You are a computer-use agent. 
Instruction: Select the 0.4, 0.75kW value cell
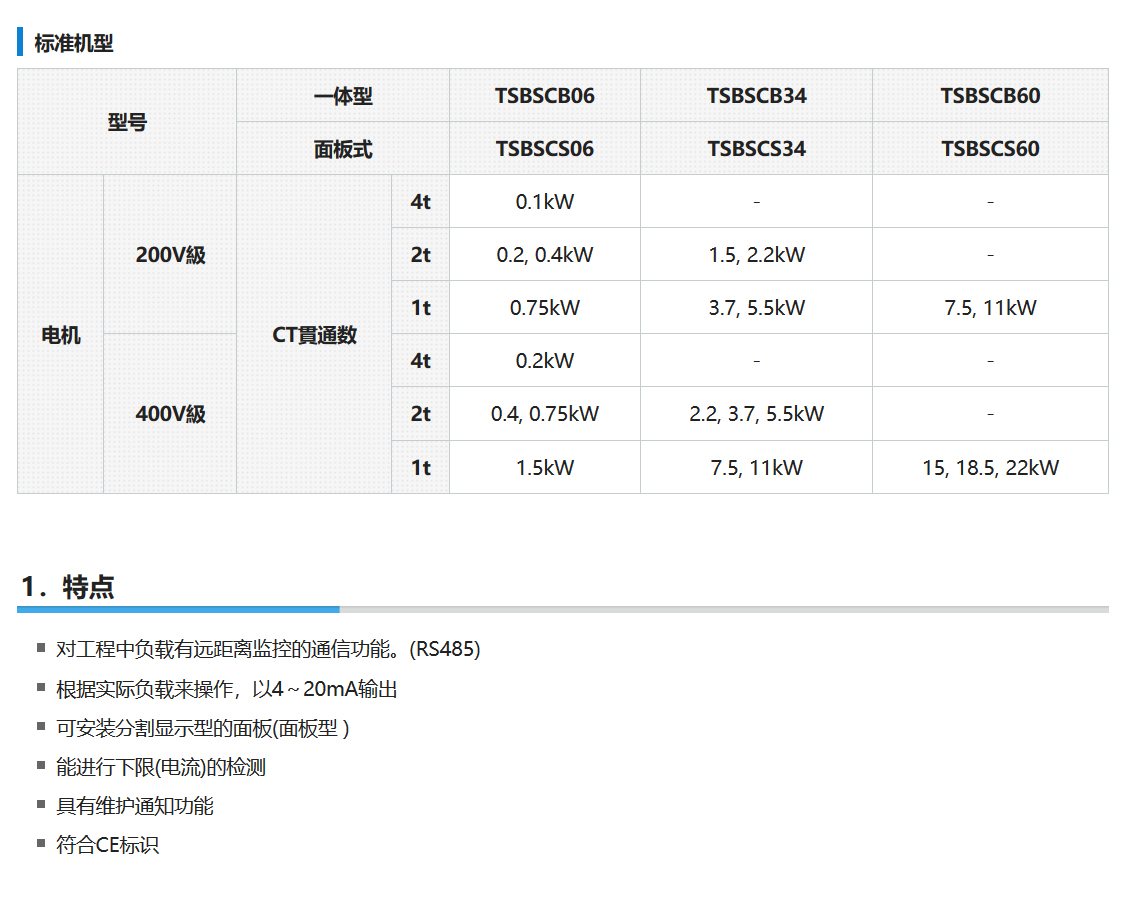545,413
